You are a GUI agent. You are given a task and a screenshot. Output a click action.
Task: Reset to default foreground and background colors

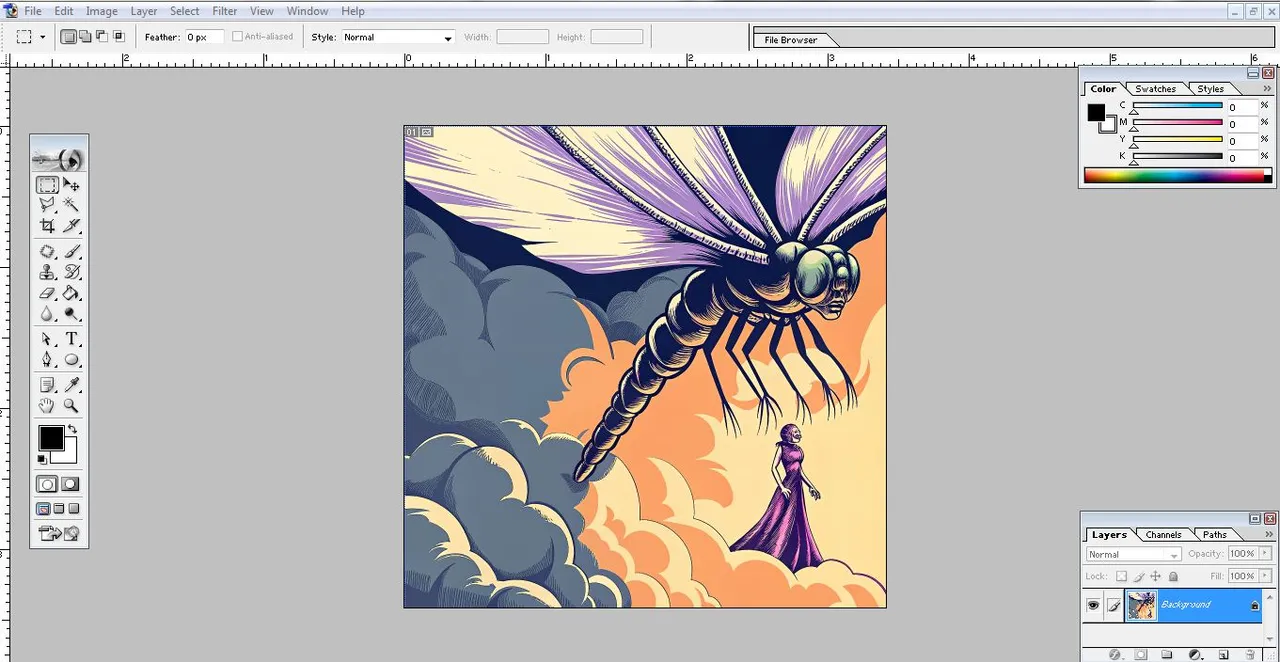(42, 459)
